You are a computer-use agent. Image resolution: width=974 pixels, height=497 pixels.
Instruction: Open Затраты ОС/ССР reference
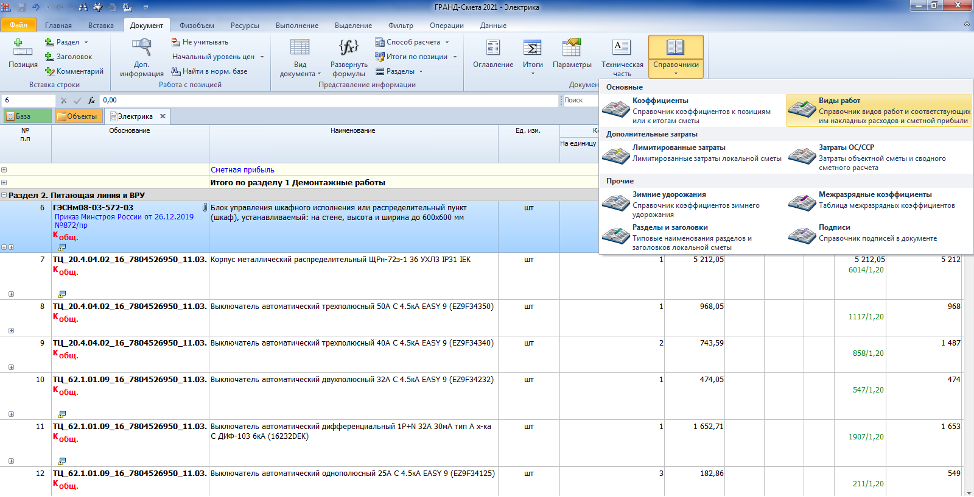click(878, 157)
